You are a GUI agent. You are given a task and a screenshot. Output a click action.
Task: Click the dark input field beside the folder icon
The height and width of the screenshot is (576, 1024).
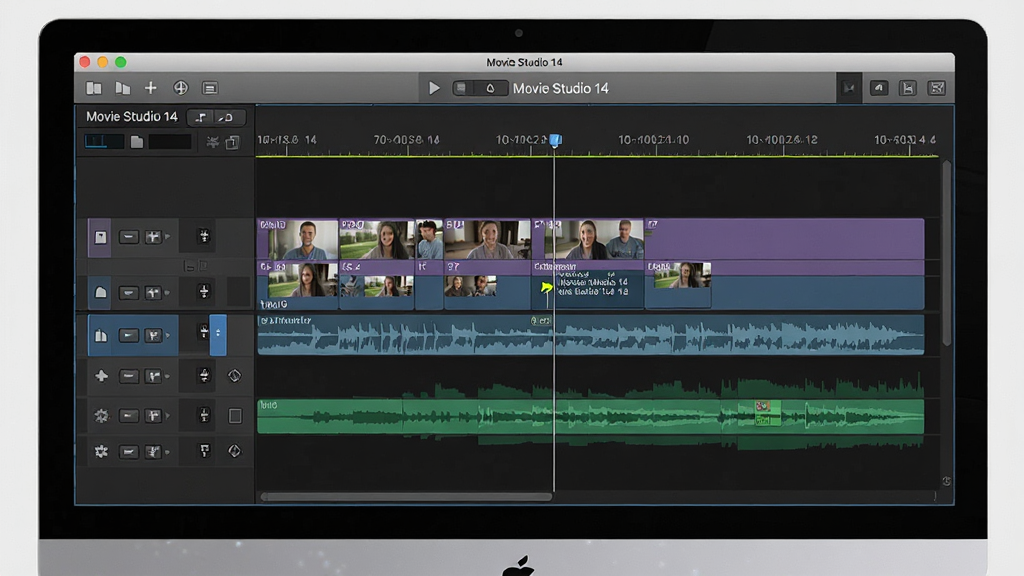pos(170,142)
